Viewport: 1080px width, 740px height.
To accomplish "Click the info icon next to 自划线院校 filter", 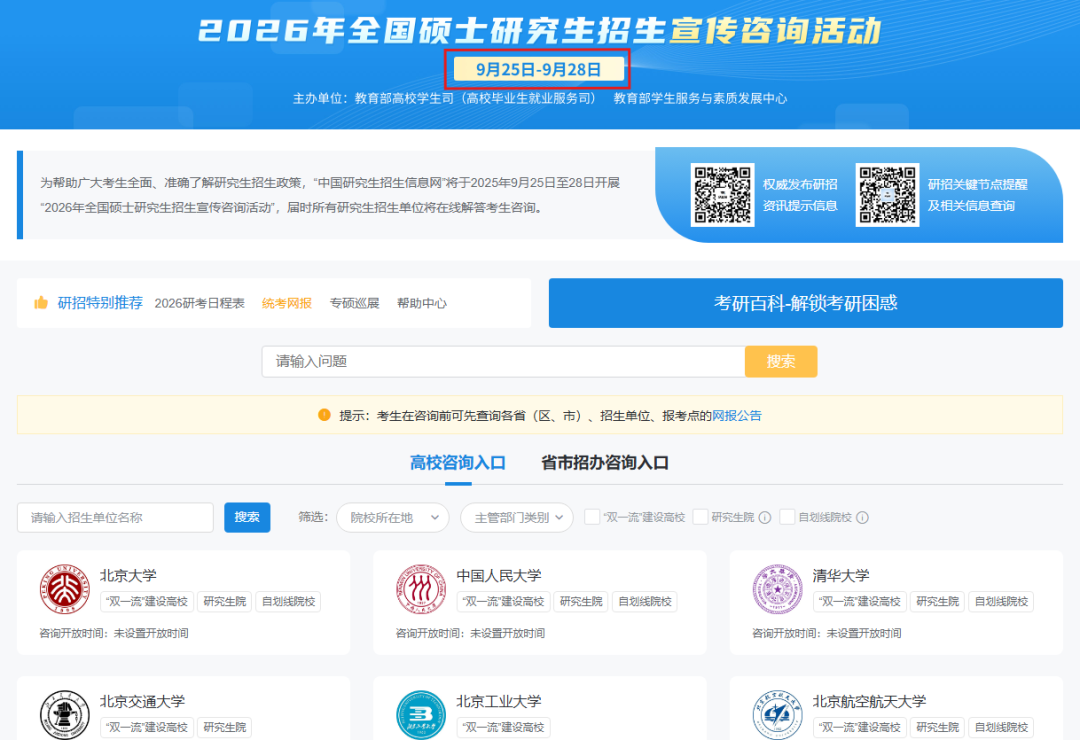I will click(862, 517).
